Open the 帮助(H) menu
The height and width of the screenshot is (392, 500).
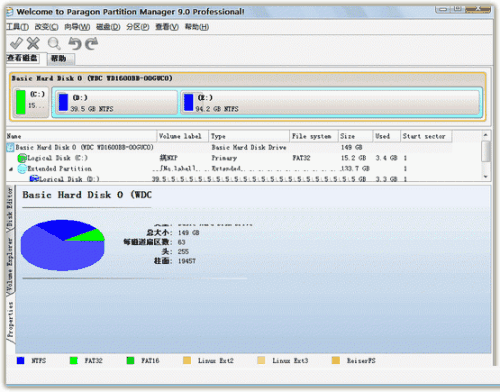point(197,27)
